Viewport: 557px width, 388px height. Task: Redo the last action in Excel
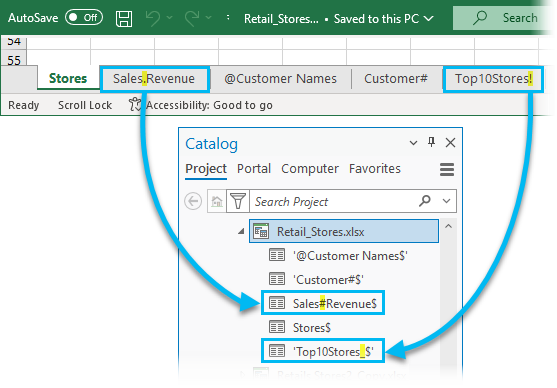click(192, 18)
